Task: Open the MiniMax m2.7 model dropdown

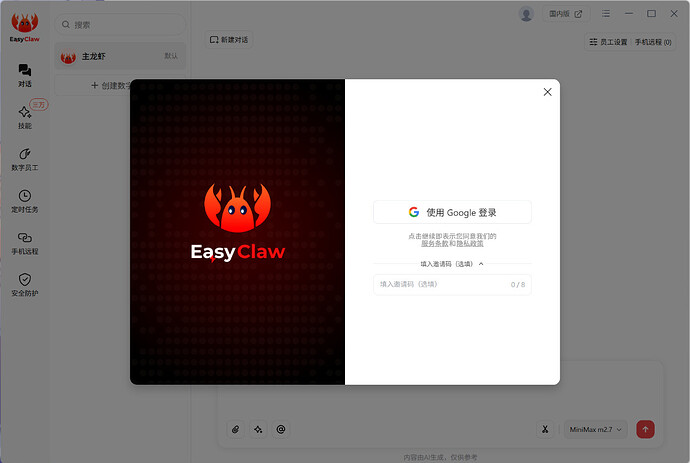Action: pos(595,429)
